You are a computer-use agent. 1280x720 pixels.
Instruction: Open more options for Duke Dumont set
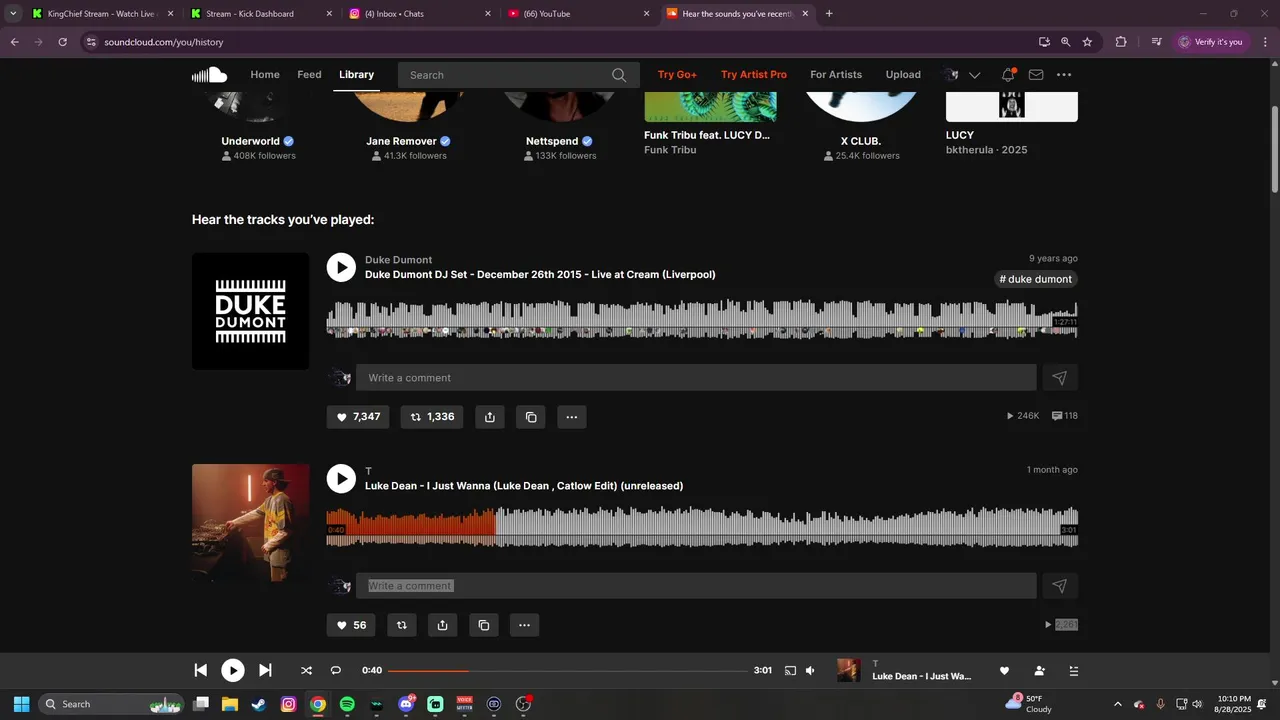click(x=572, y=417)
